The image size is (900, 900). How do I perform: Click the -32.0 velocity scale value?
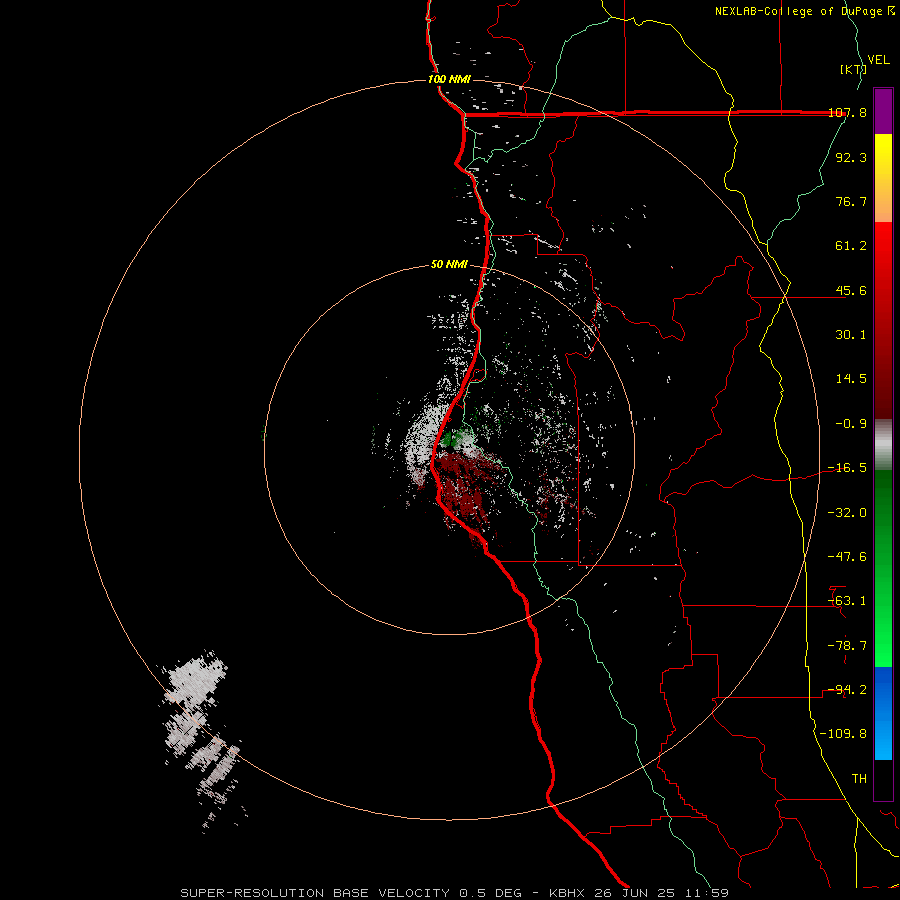847,513
